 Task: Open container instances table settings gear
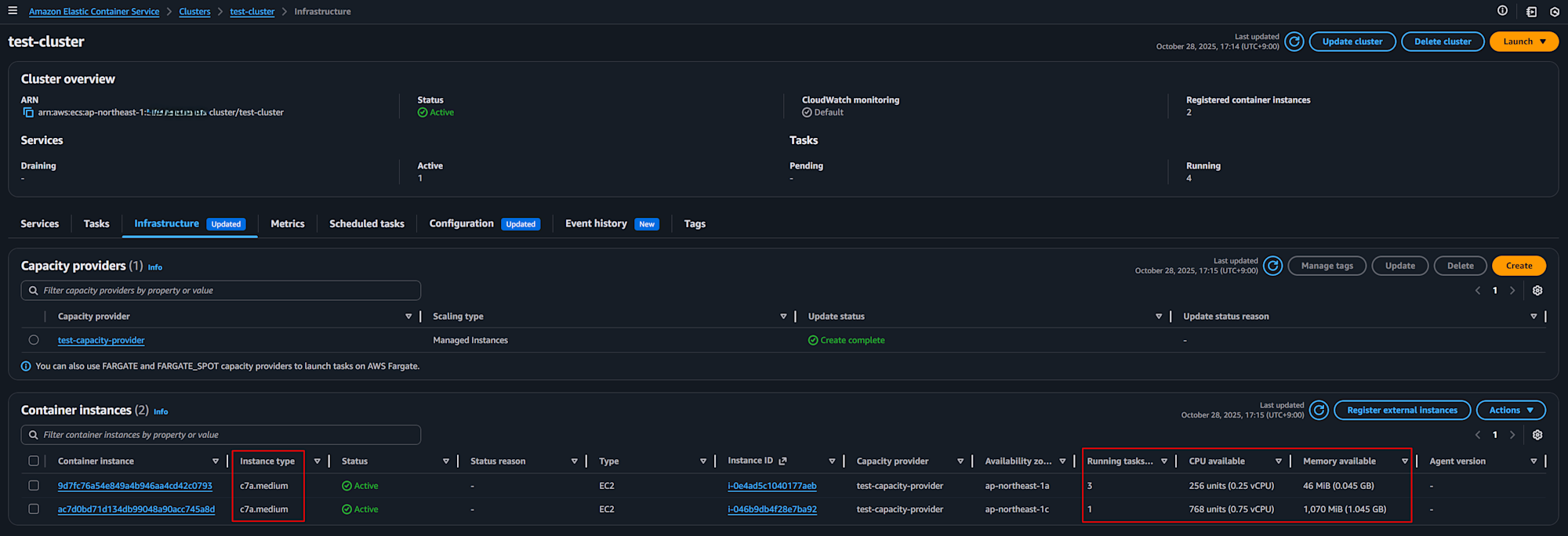coord(1537,435)
